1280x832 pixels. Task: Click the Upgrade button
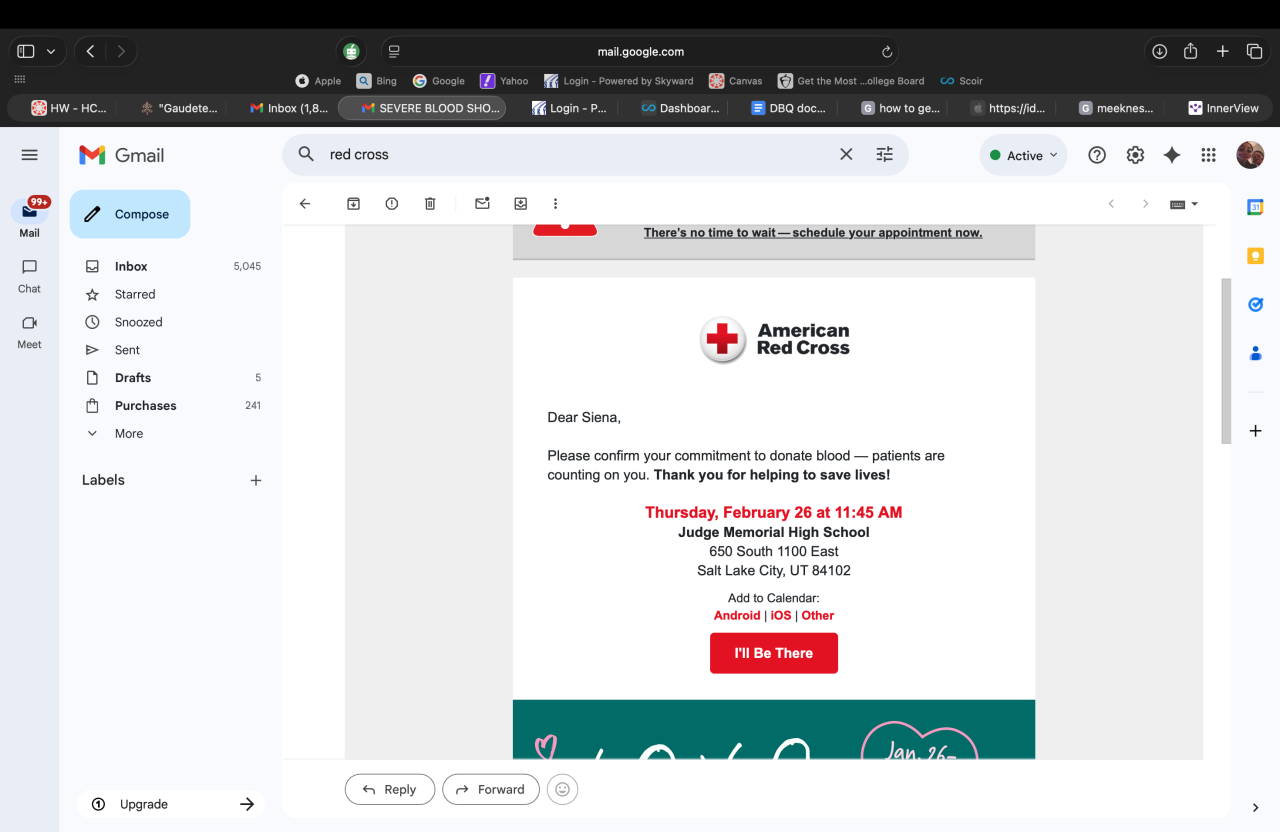pos(171,804)
